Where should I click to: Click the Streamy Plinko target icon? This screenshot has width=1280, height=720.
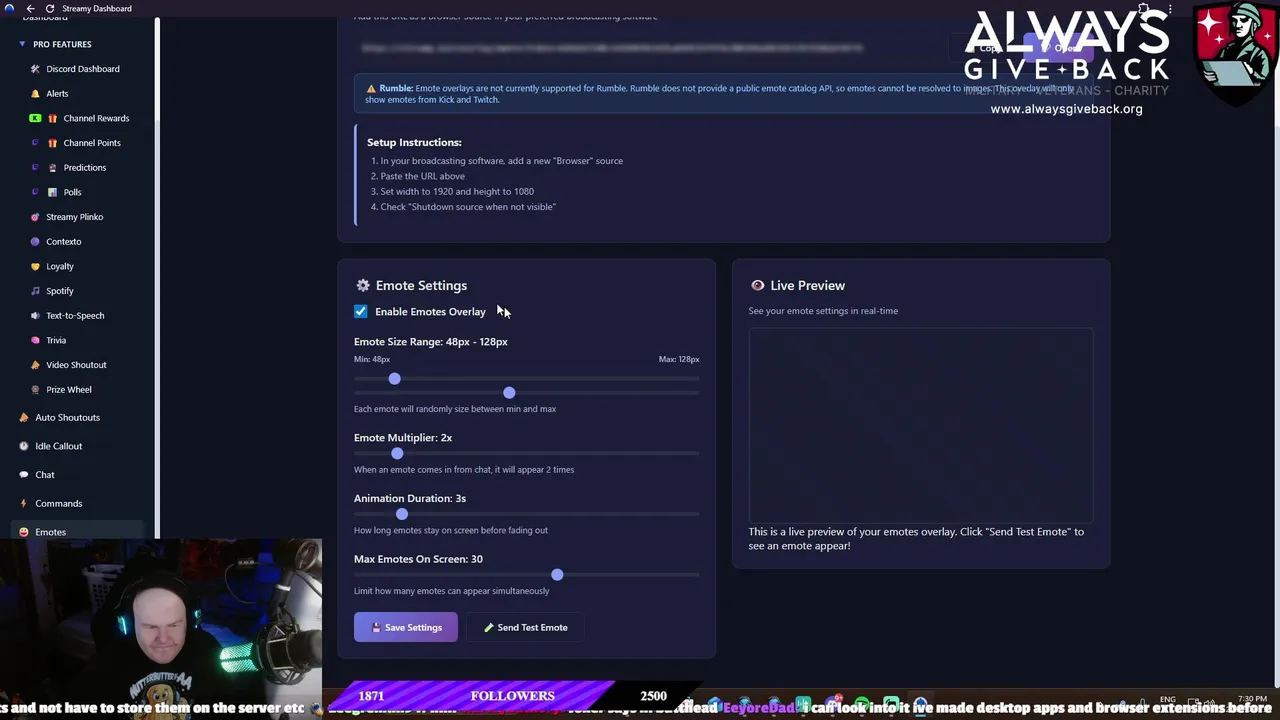pyautogui.click(x=36, y=217)
